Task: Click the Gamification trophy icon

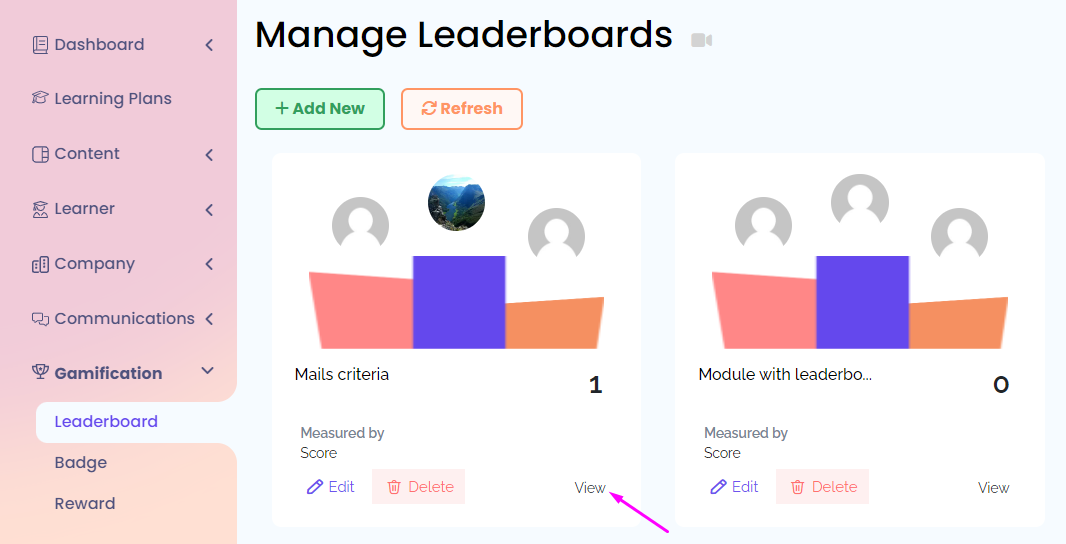Action: coord(40,373)
